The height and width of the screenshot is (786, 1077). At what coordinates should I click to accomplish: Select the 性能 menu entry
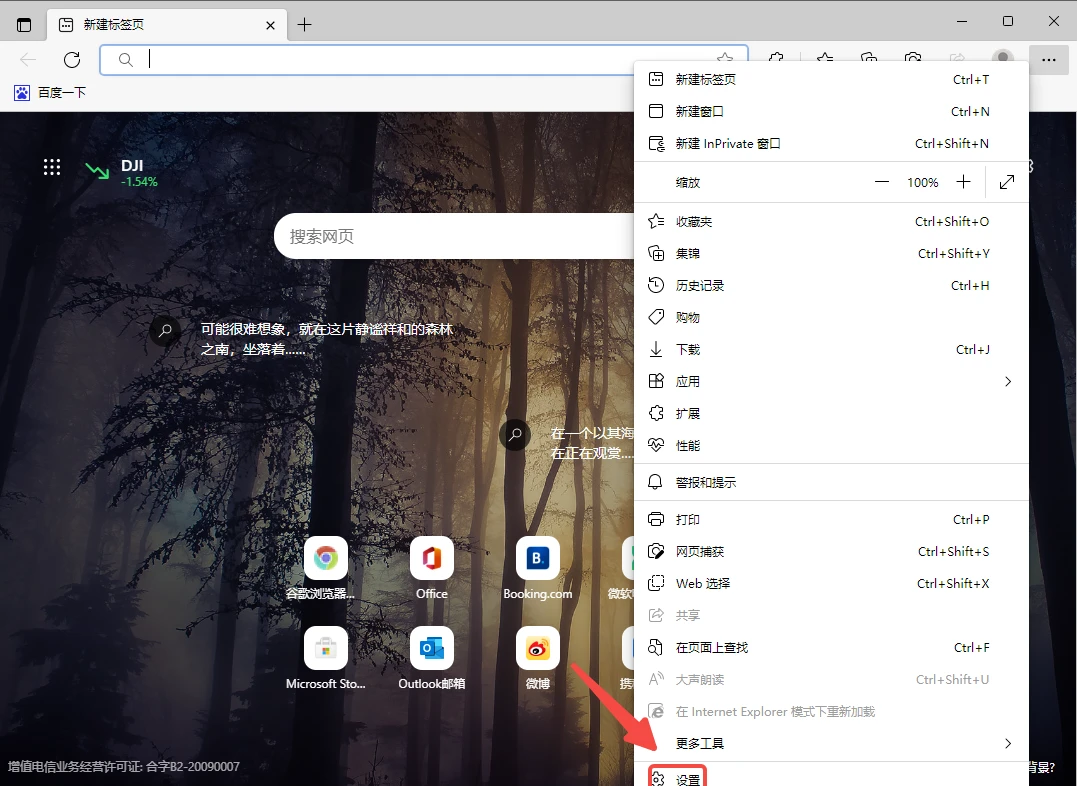pos(831,445)
